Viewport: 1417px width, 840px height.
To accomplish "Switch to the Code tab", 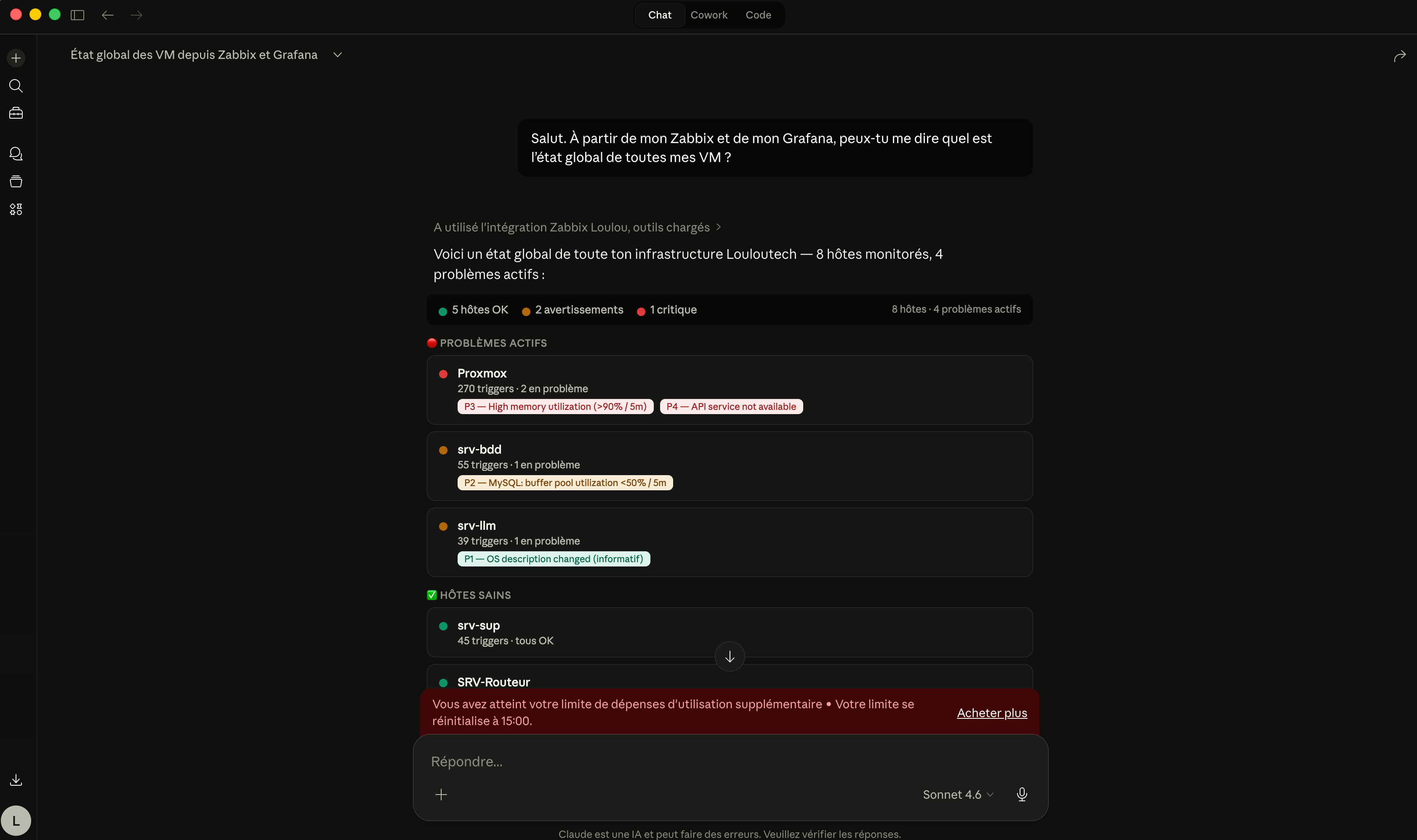I will (x=758, y=15).
